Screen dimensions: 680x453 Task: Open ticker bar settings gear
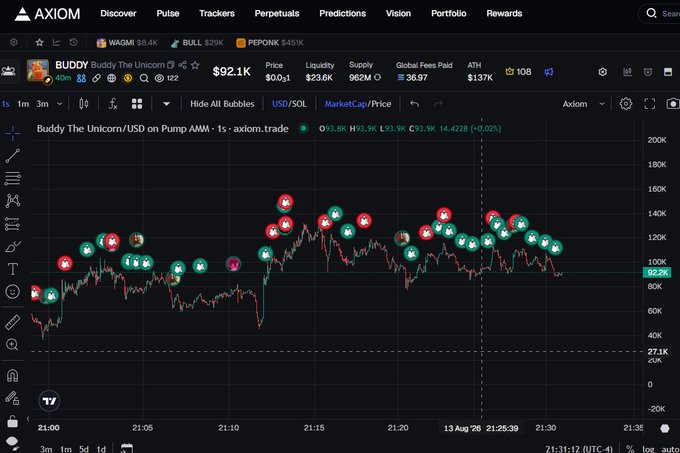point(14,42)
